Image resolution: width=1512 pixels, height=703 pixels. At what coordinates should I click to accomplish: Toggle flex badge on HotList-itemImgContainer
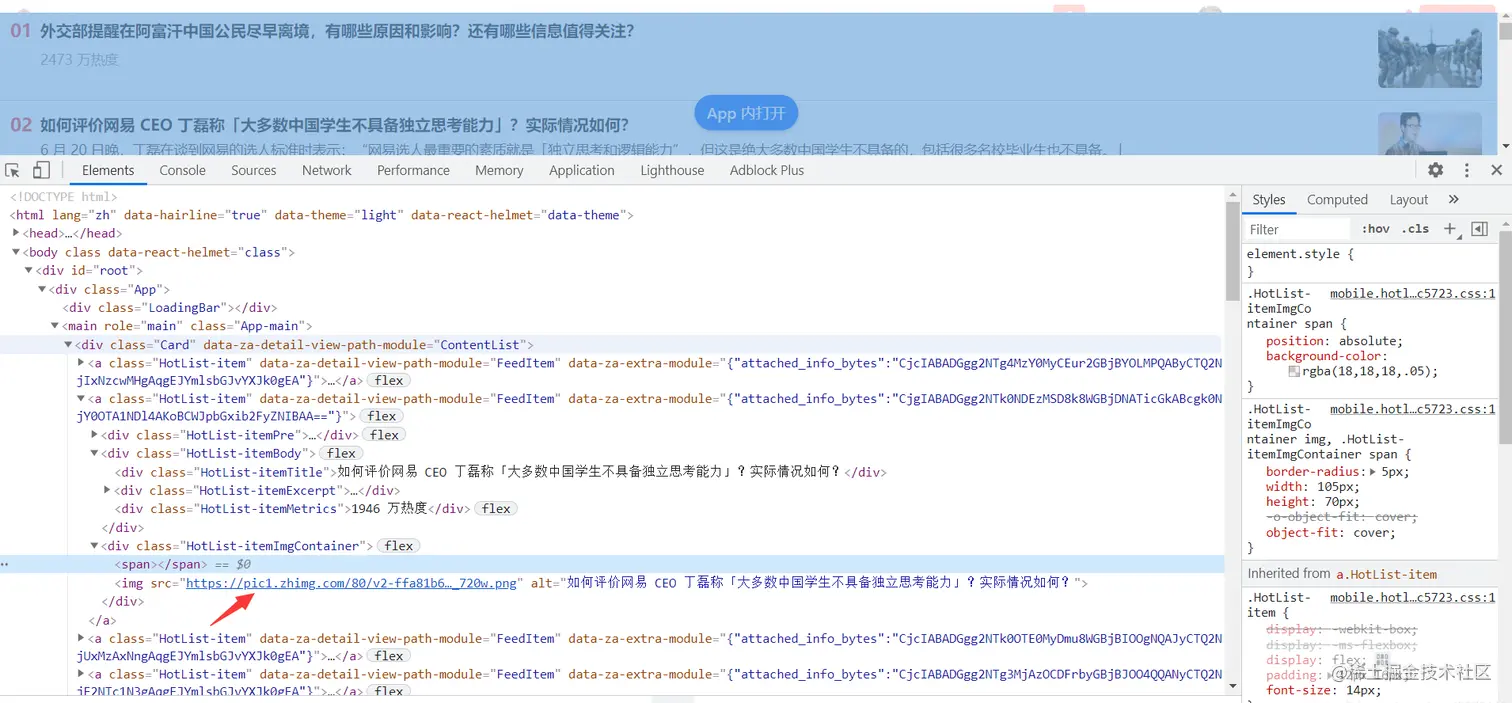(x=397, y=545)
